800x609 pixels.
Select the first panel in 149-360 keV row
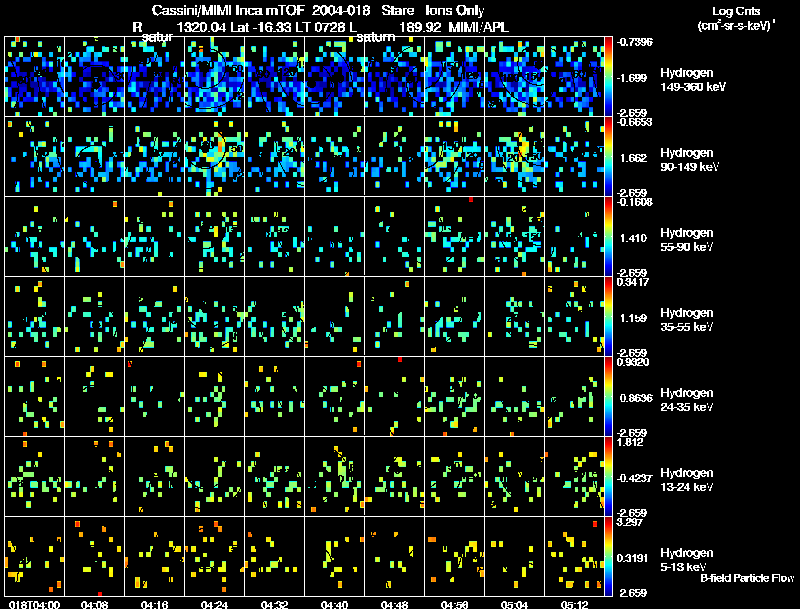click(x=35, y=77)
